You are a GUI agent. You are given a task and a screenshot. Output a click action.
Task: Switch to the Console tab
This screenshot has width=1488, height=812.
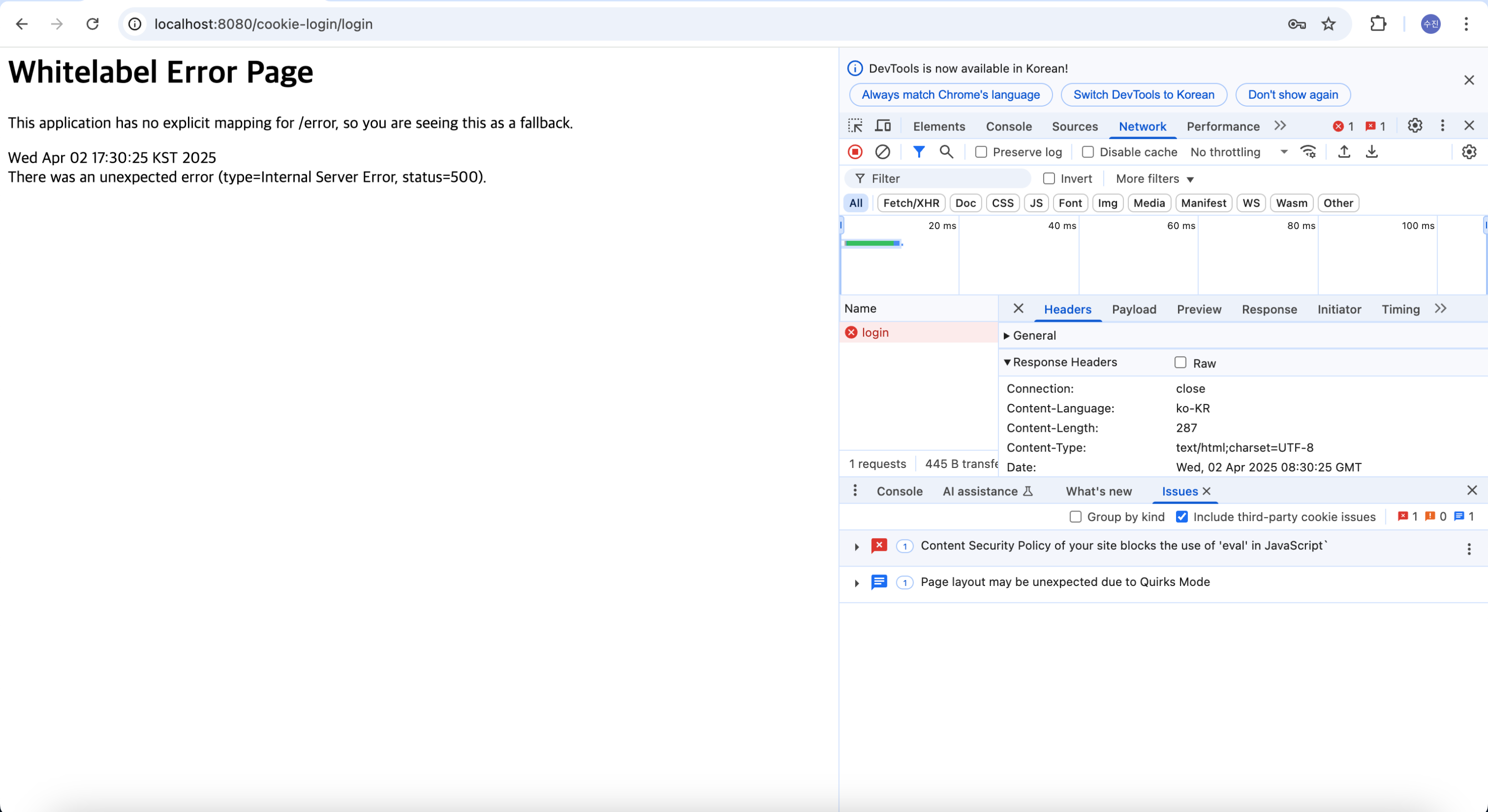1008,126
